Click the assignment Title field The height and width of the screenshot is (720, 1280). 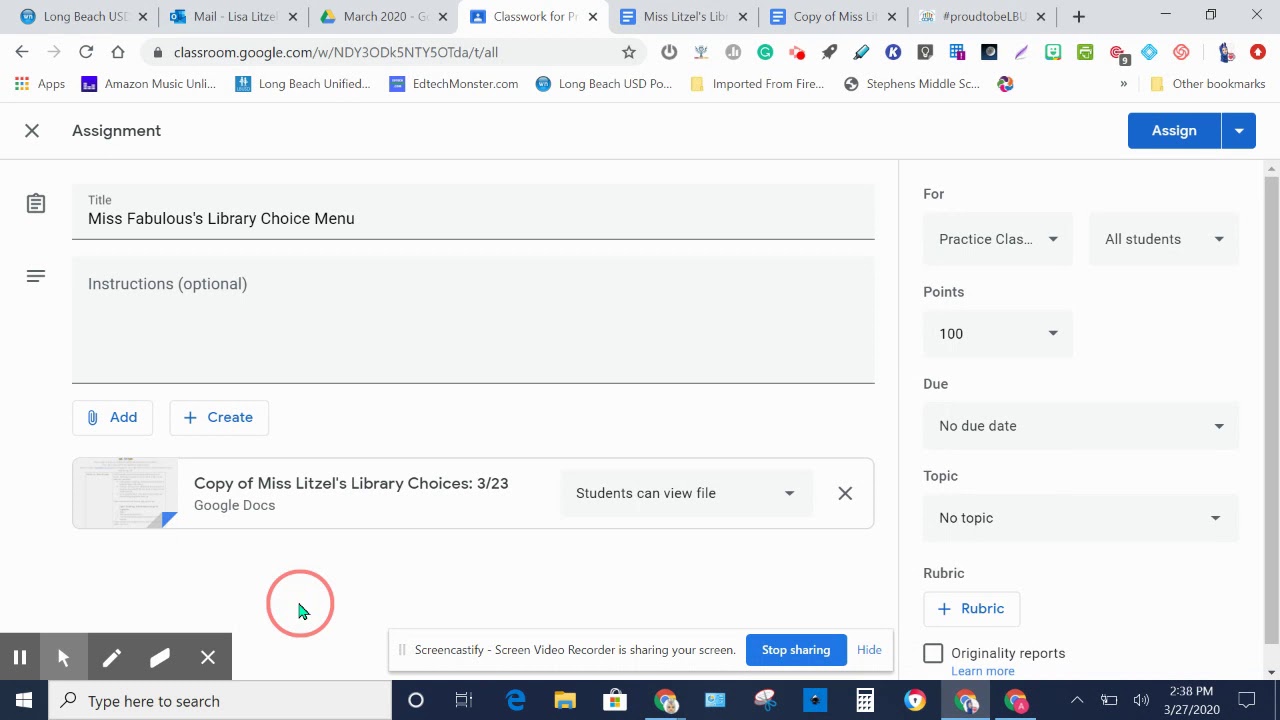(x=473, y=212)
